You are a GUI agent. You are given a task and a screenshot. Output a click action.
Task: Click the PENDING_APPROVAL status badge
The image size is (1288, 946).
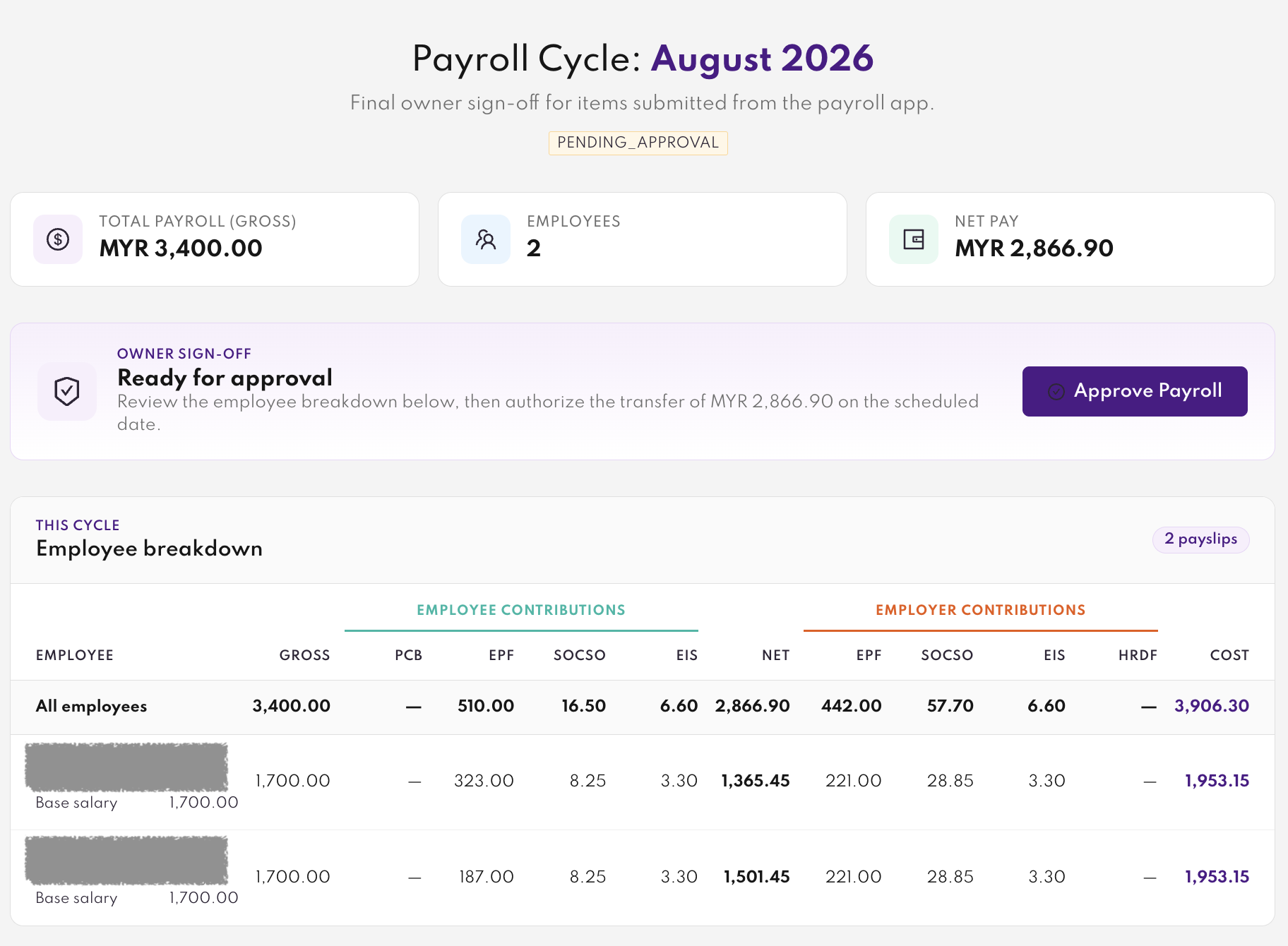[638, 143]
